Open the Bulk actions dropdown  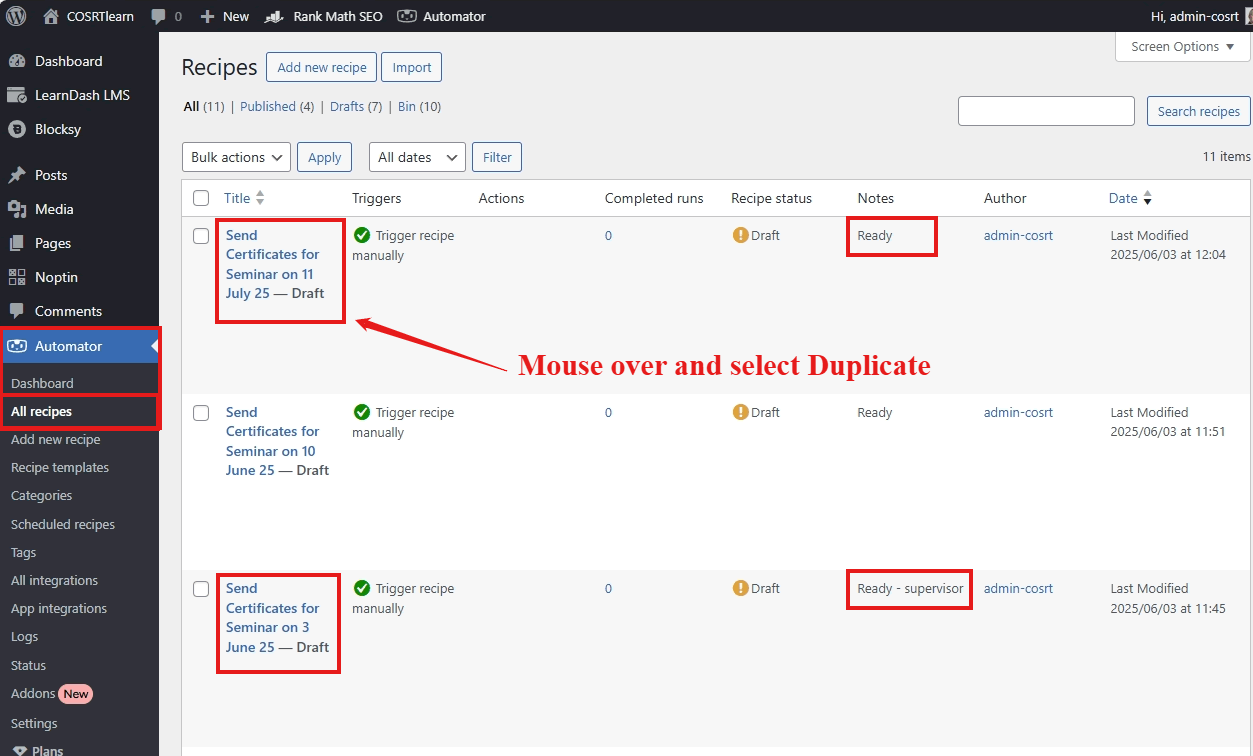[236, 157]
